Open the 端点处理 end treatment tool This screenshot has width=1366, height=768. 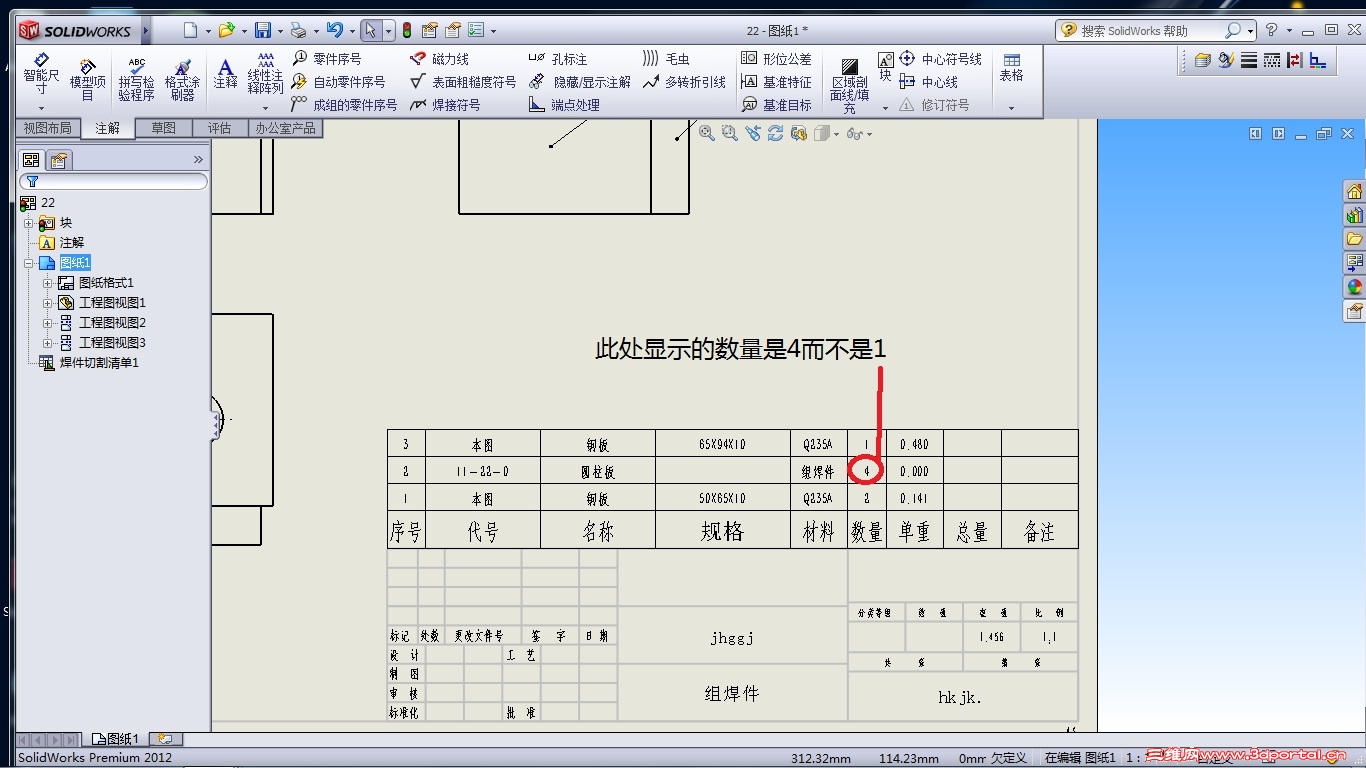coord(564,105)
